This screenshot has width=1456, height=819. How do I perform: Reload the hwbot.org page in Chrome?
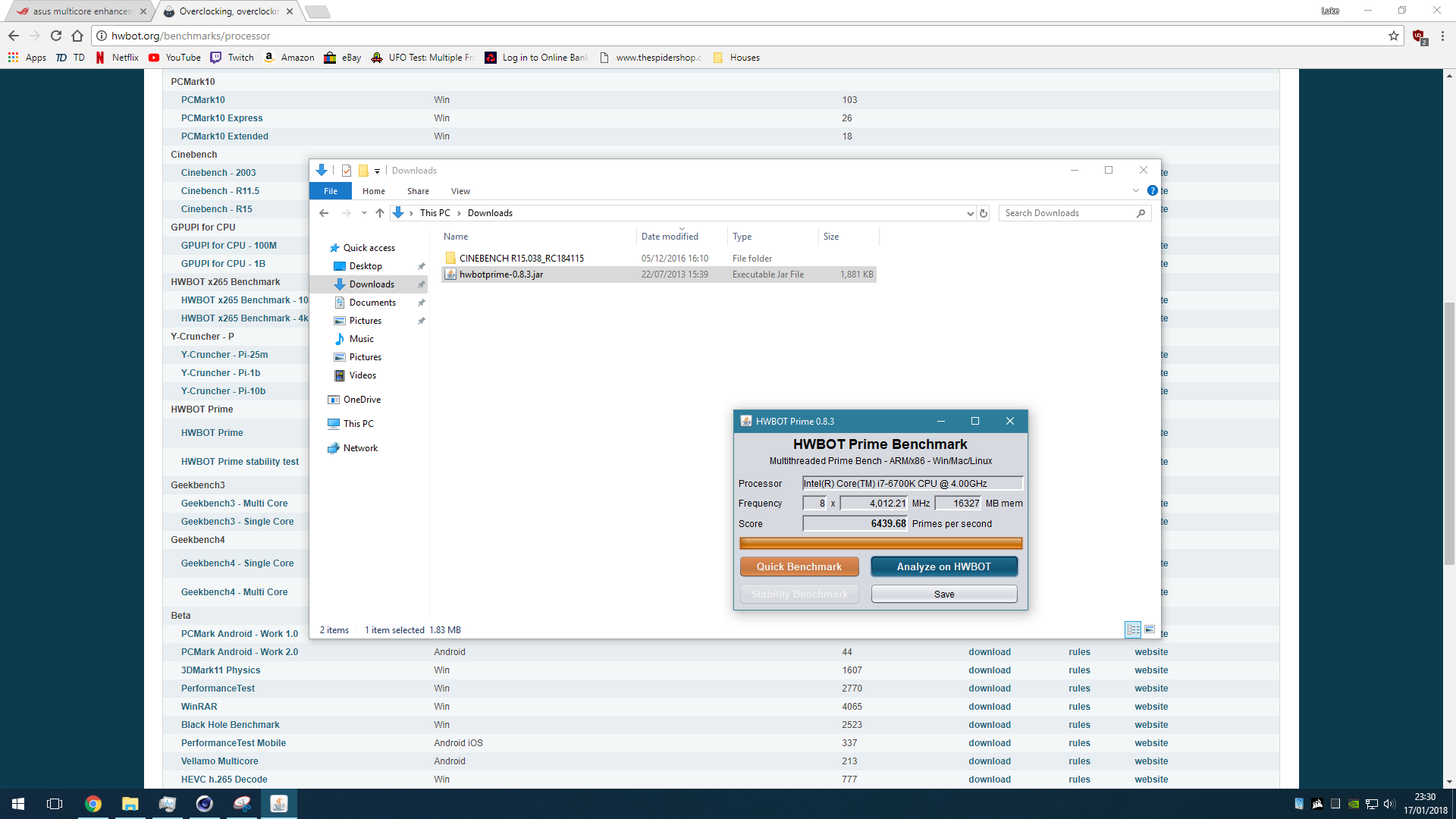[x=56, y=36]
